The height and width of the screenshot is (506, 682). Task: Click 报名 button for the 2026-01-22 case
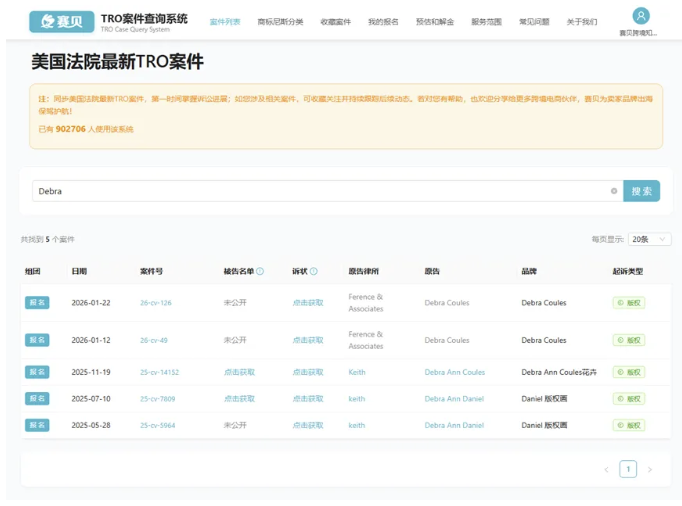click(x=37, y=303)
